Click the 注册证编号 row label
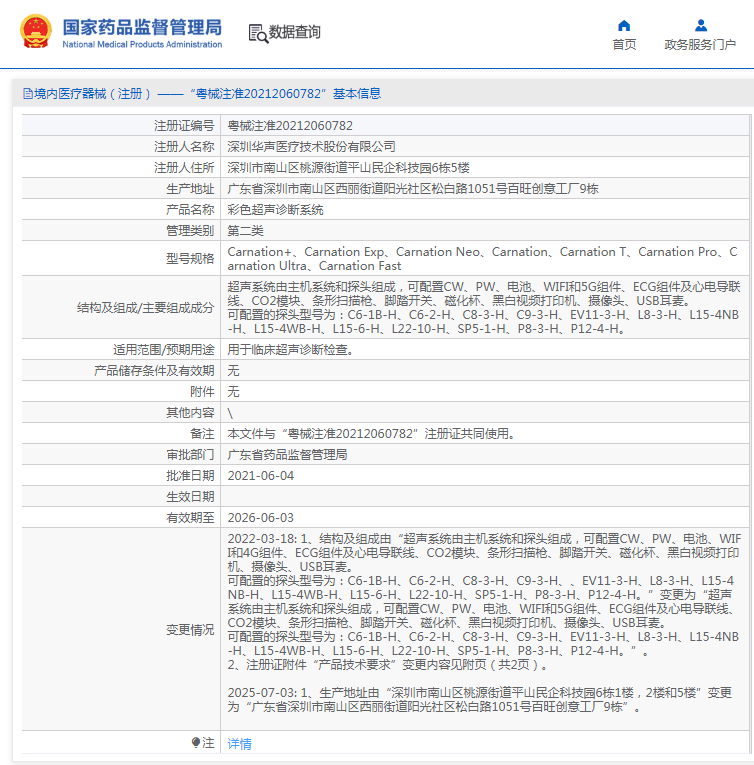 [184, 126]
